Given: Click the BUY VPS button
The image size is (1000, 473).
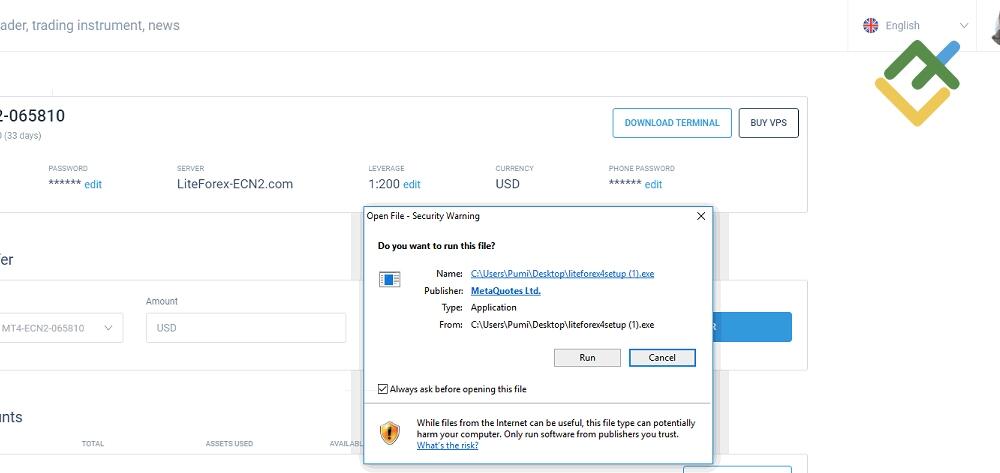Looking at the screenshot, I should tap(768, 123).
